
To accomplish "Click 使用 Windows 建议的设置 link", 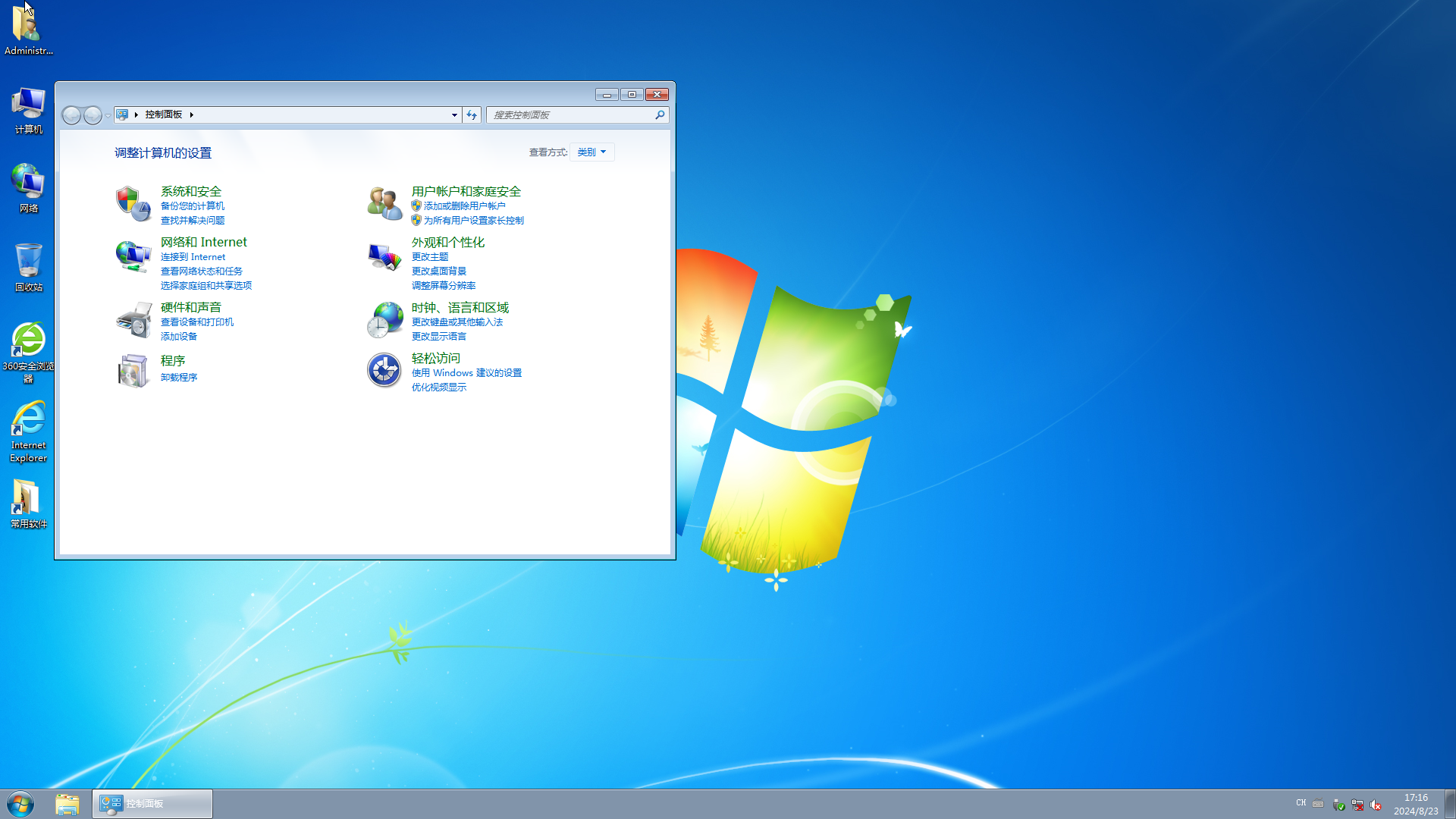I will point(466,373).
